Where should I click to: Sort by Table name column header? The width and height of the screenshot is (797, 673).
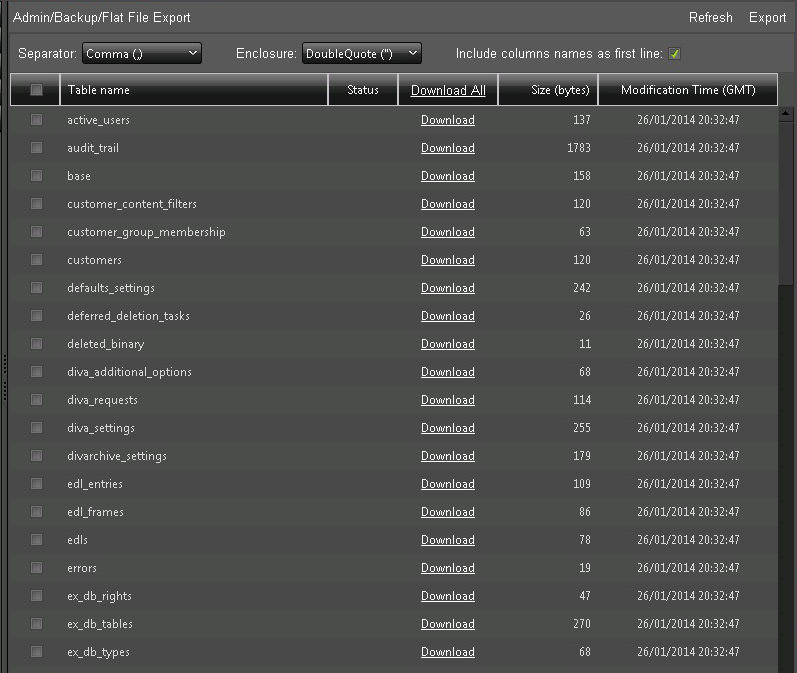[194, 89]
